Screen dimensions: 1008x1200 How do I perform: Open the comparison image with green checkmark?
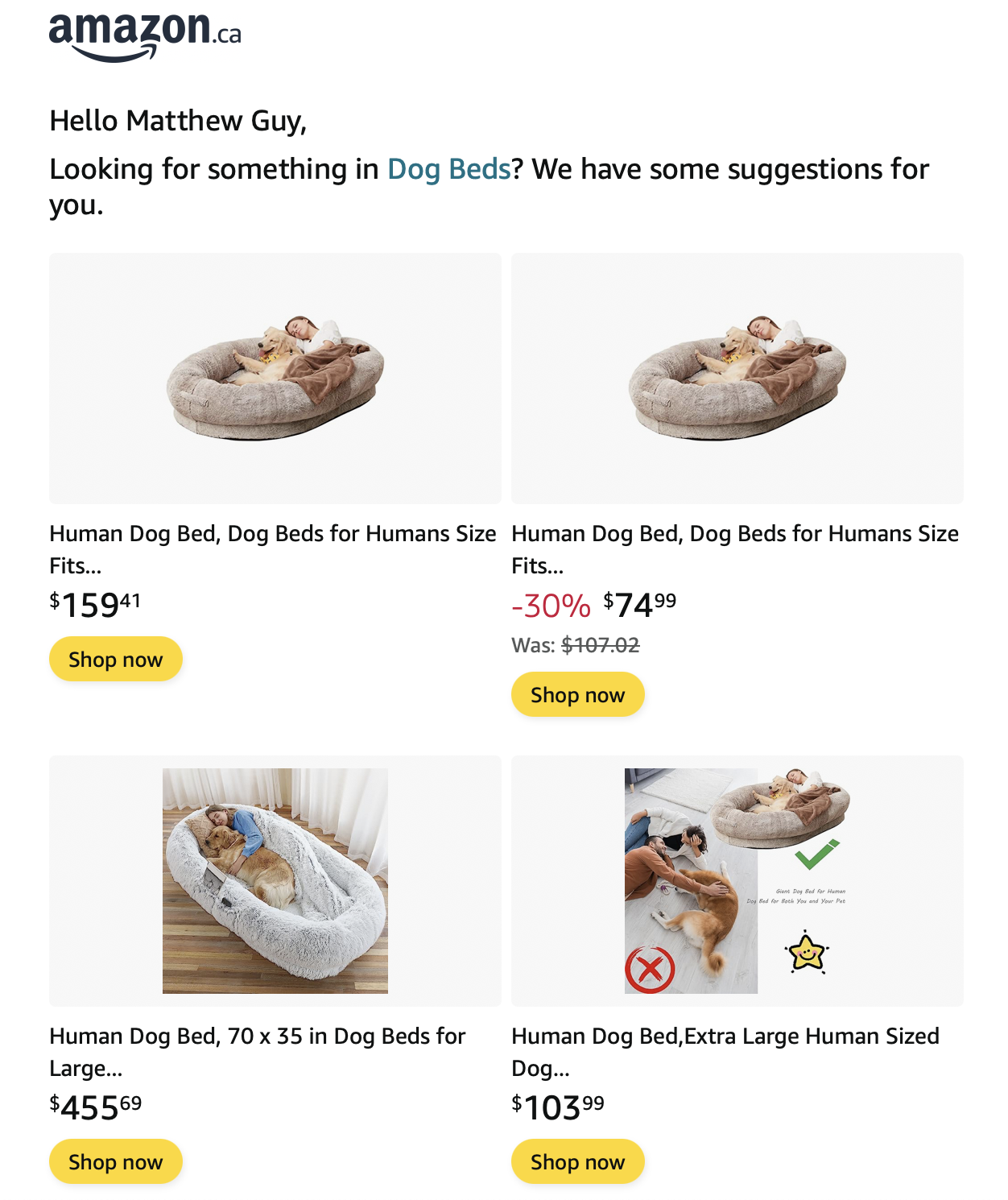[x=737, y=880]
